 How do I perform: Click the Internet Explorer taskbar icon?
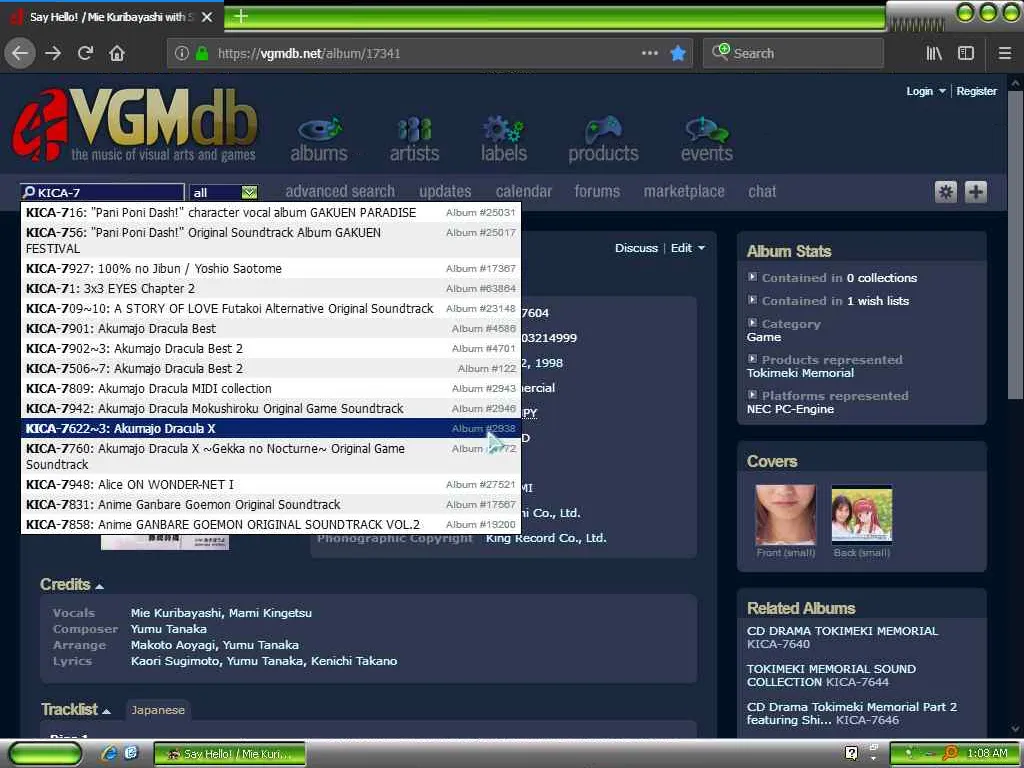tap(110, 753)
